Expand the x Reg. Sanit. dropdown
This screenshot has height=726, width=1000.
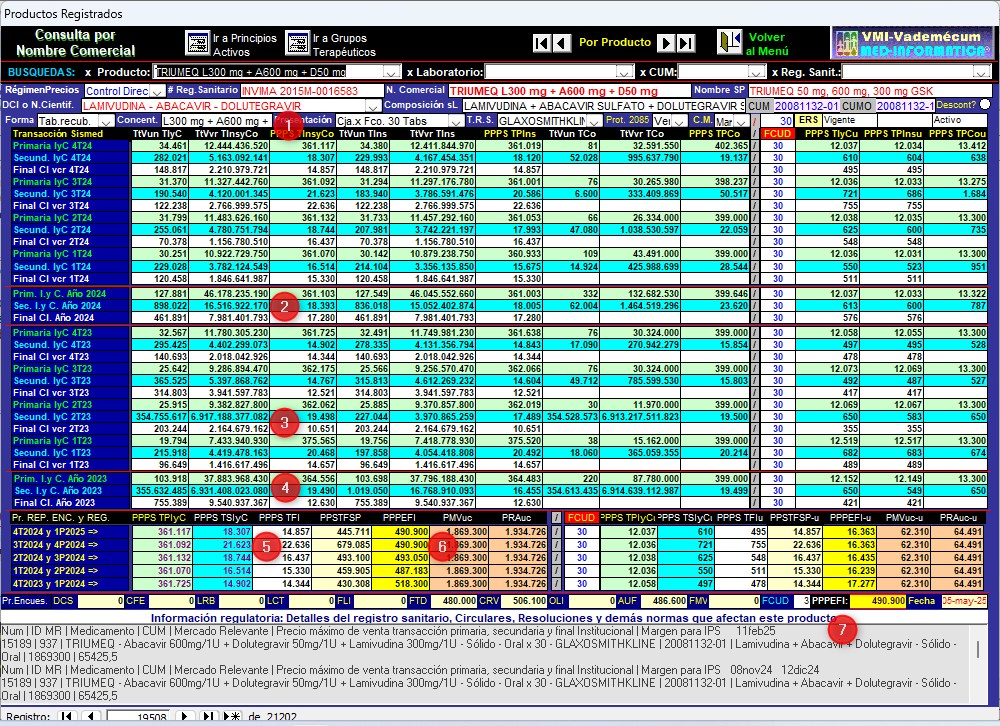(x=986, y=72)
